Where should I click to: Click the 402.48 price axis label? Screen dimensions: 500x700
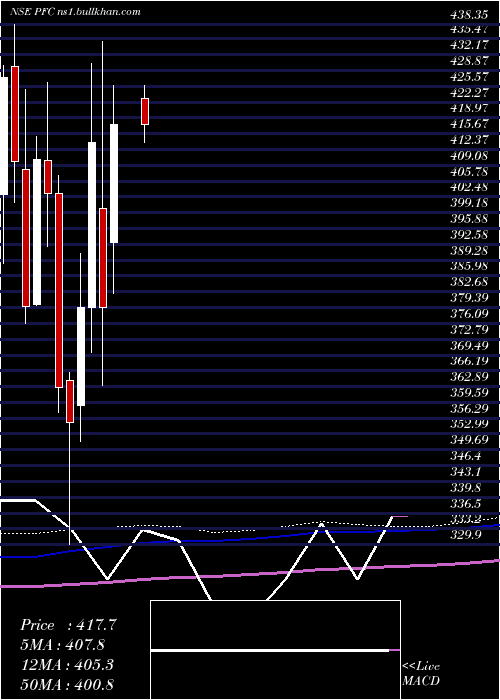(471, 187)
